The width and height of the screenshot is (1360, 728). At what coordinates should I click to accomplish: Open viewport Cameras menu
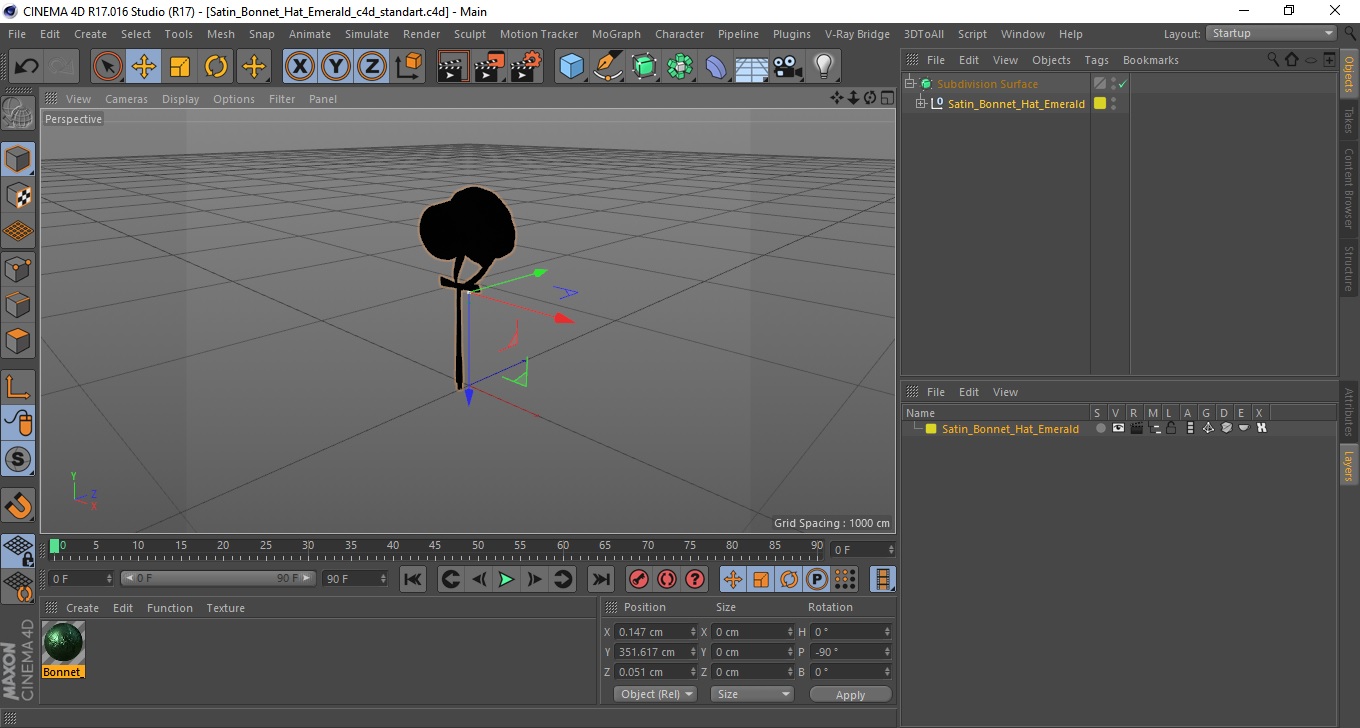point(126,99)
